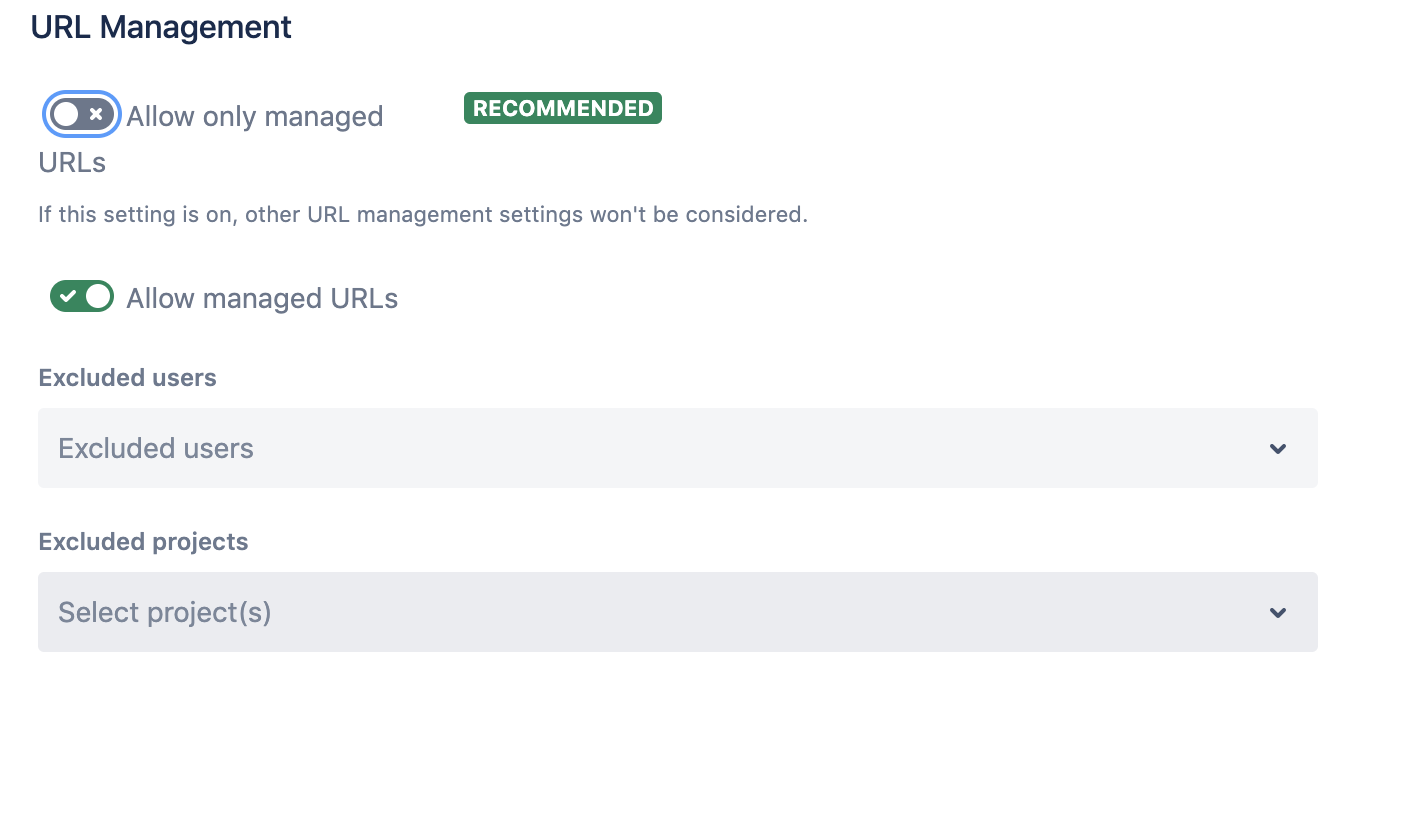Viewport: 1402px width, 820px height.
Task: Click the Allow managed URLs label text
Action: click(262, 299)
